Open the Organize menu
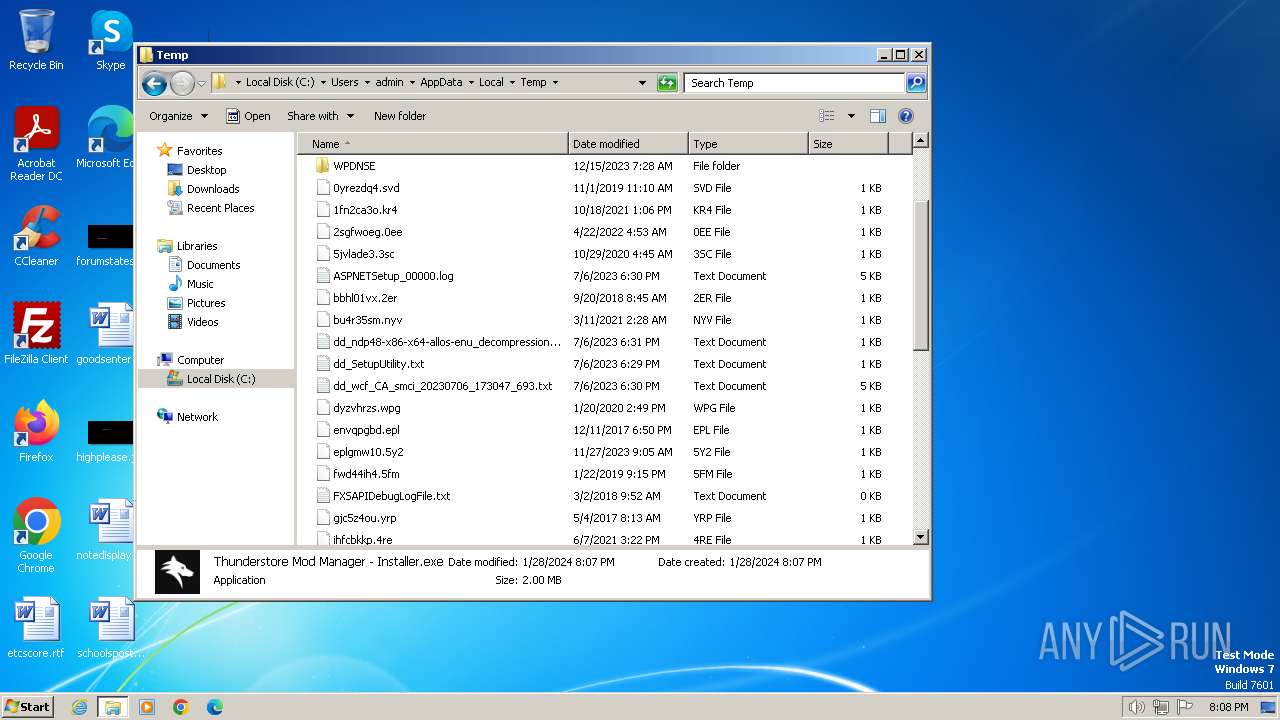Image resolution: width=1280 pixels, height=720 pixels. point(178,116)
